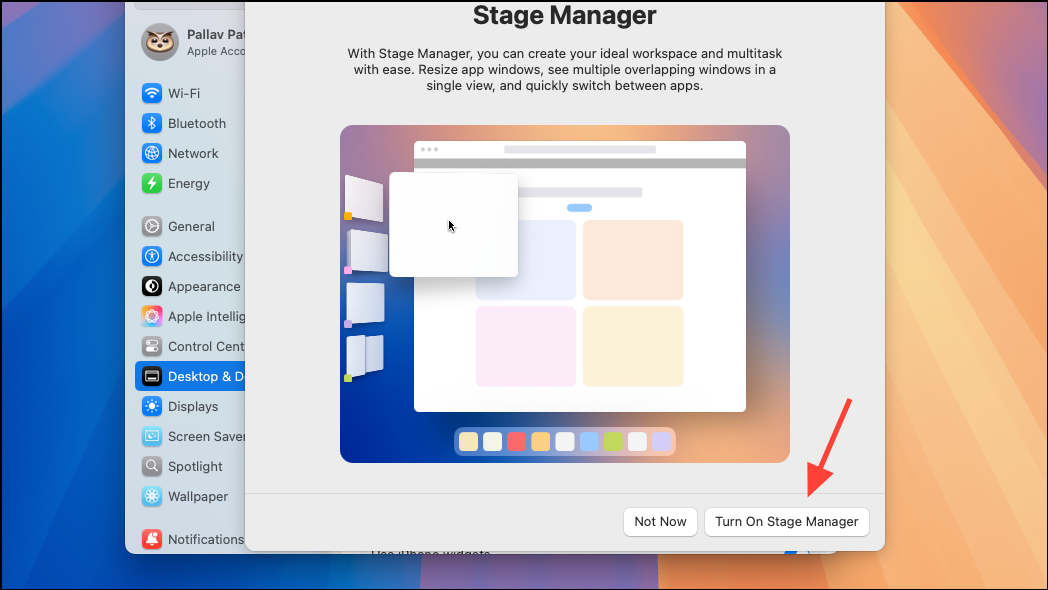Open the General label
1048x590 pixels.
(x=191, y=227)
